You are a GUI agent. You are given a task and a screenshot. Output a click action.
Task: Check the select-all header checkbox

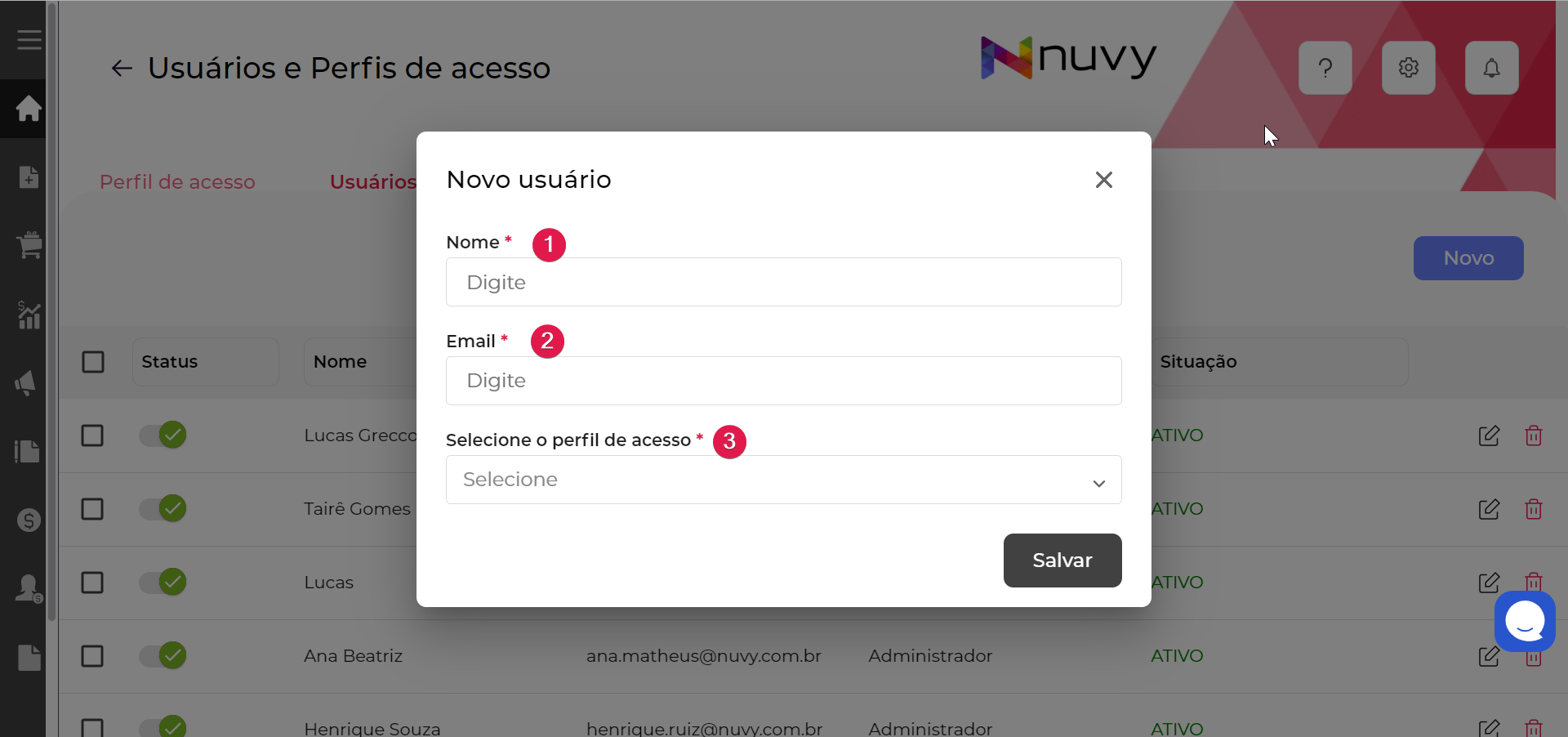click(x=93, y=362)
